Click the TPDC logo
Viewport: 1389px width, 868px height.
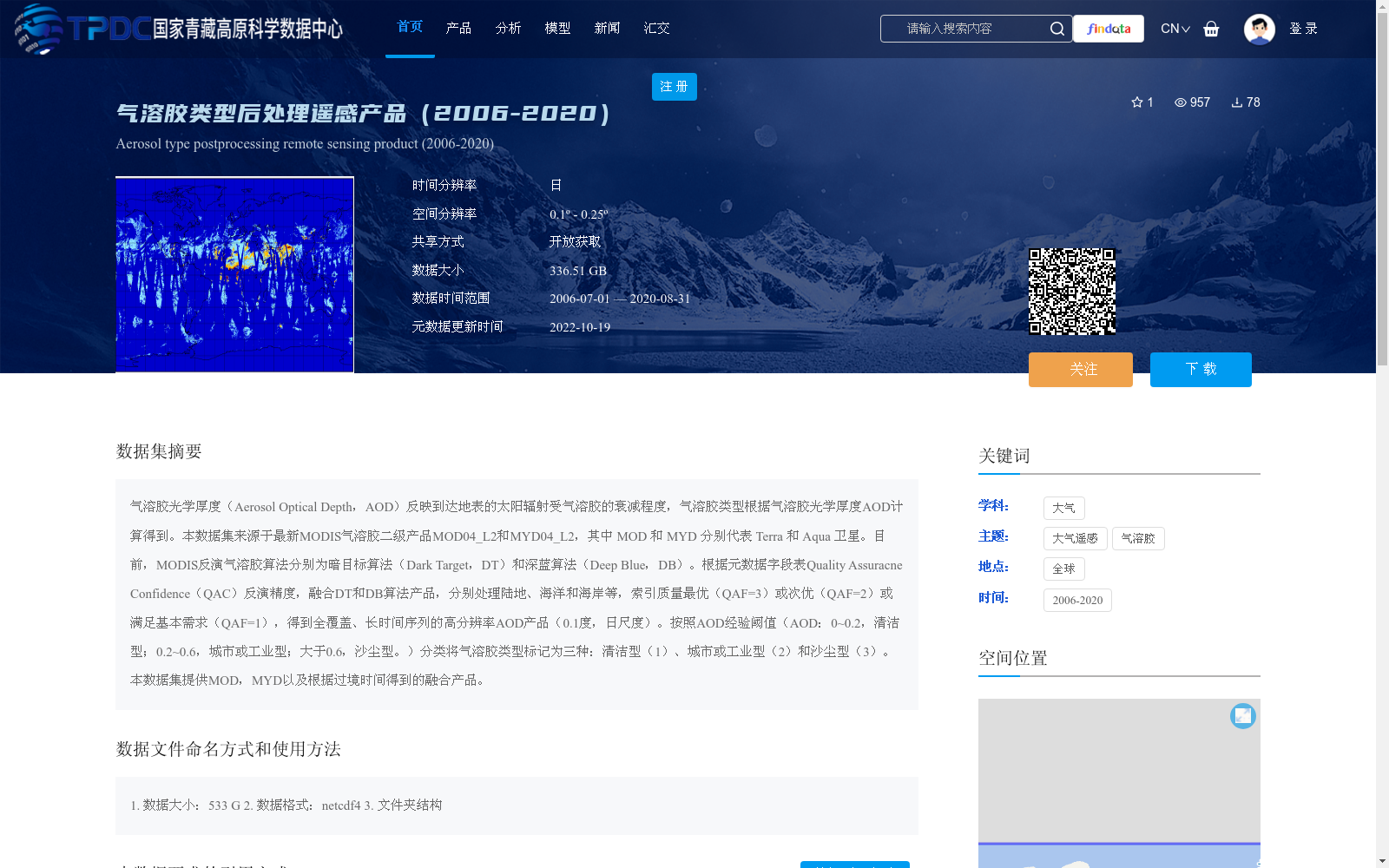tap(178, 29)
